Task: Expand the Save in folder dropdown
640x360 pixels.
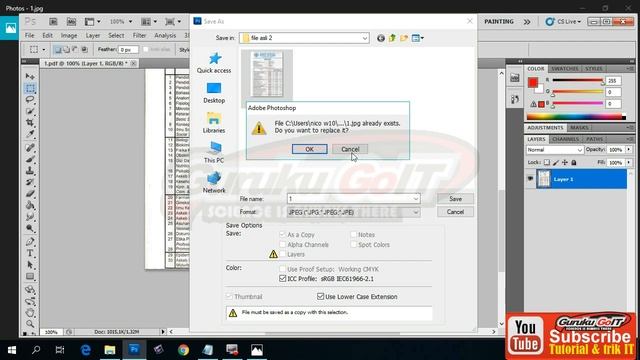Action: click(364, 38)
